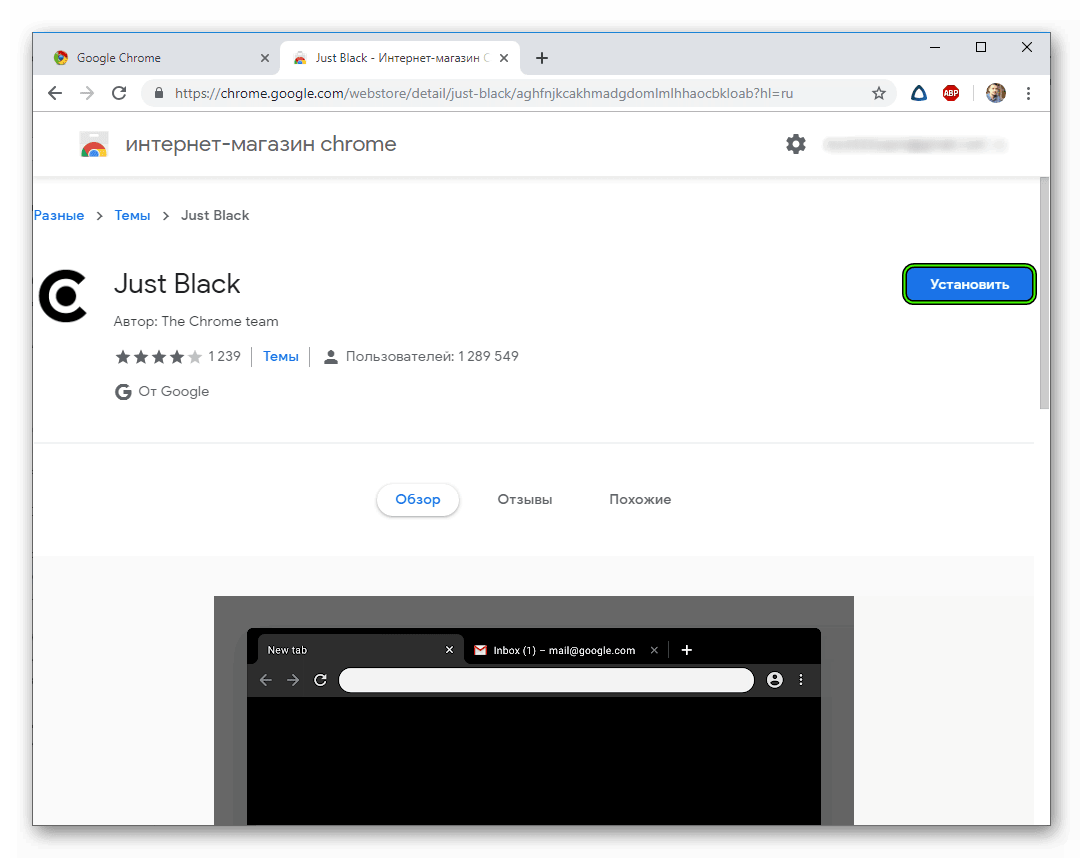This screenshot has height=858, width=1083.
Task: Maximize the Chrome window
Action: 981,47
